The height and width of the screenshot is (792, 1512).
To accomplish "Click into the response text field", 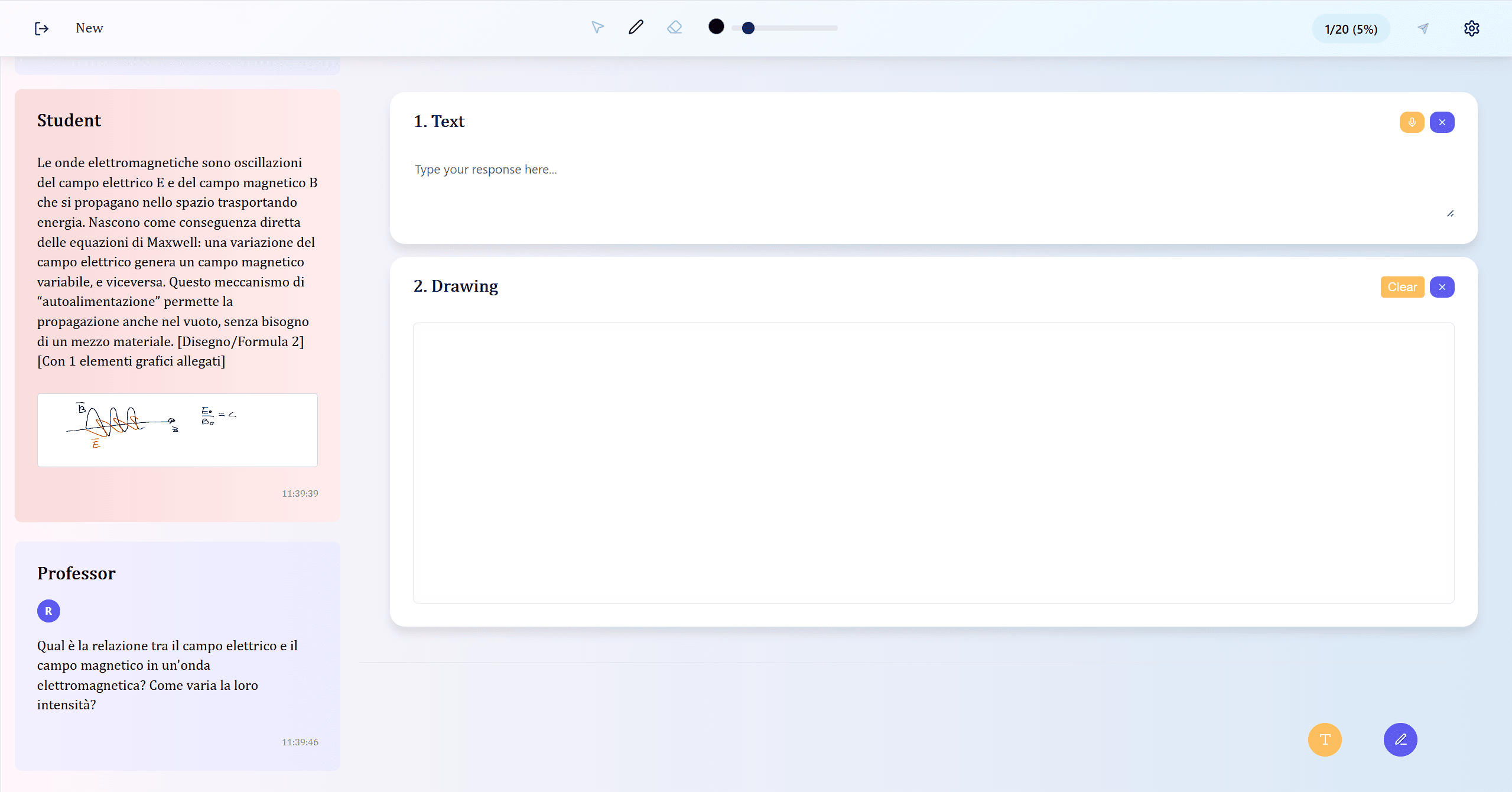I will tap(928, 183).
